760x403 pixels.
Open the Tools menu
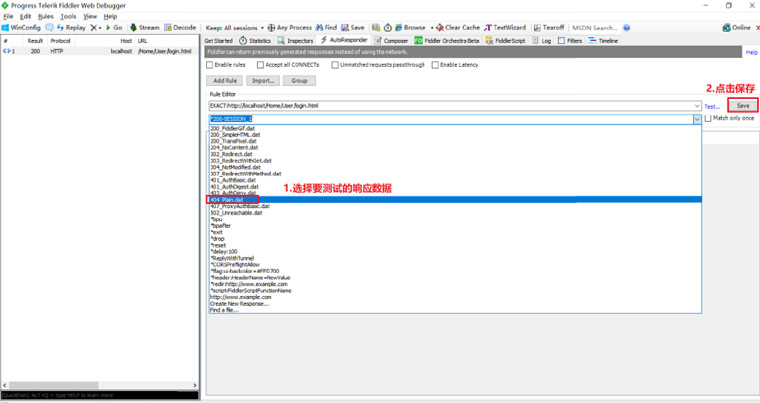tap(68, 16)
